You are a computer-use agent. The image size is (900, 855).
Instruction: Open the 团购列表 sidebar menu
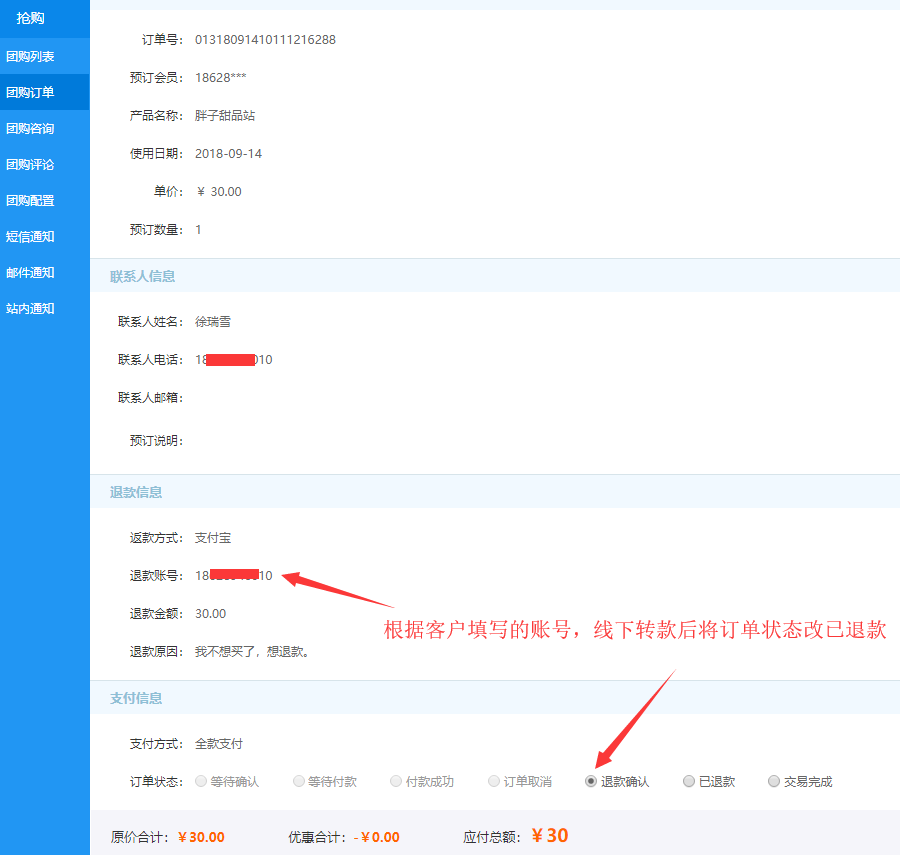31,56
